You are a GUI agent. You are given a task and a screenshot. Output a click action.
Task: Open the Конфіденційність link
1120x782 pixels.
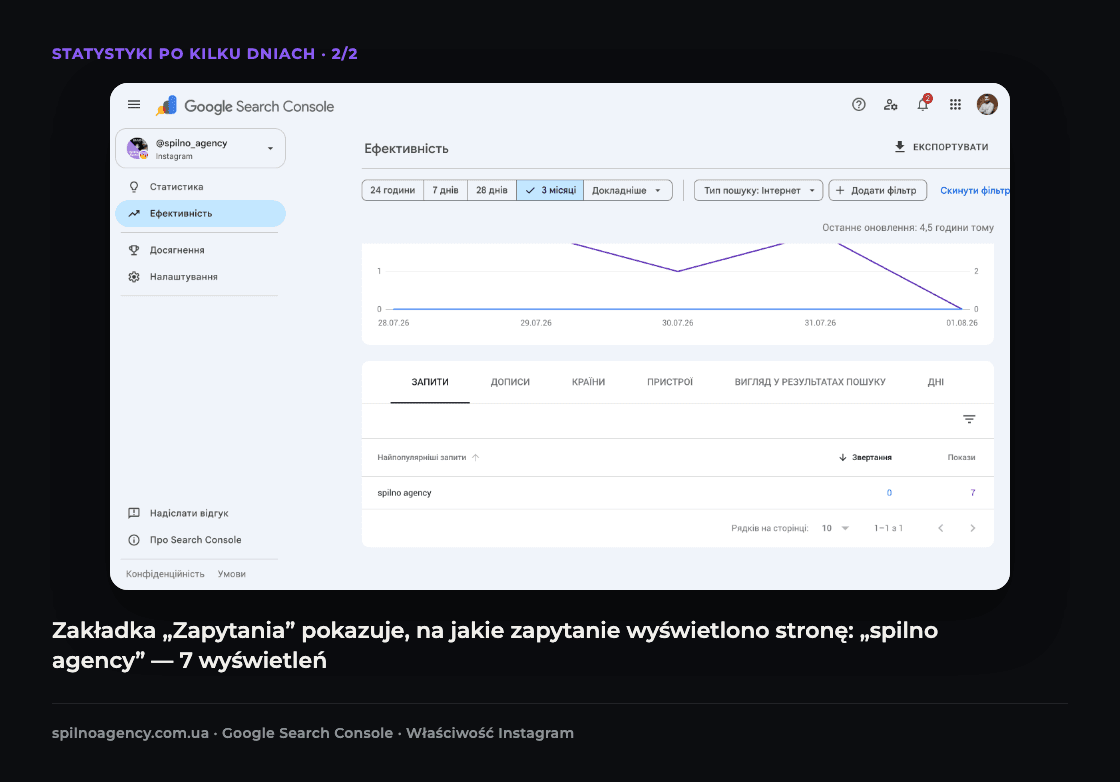click(165, 573)
